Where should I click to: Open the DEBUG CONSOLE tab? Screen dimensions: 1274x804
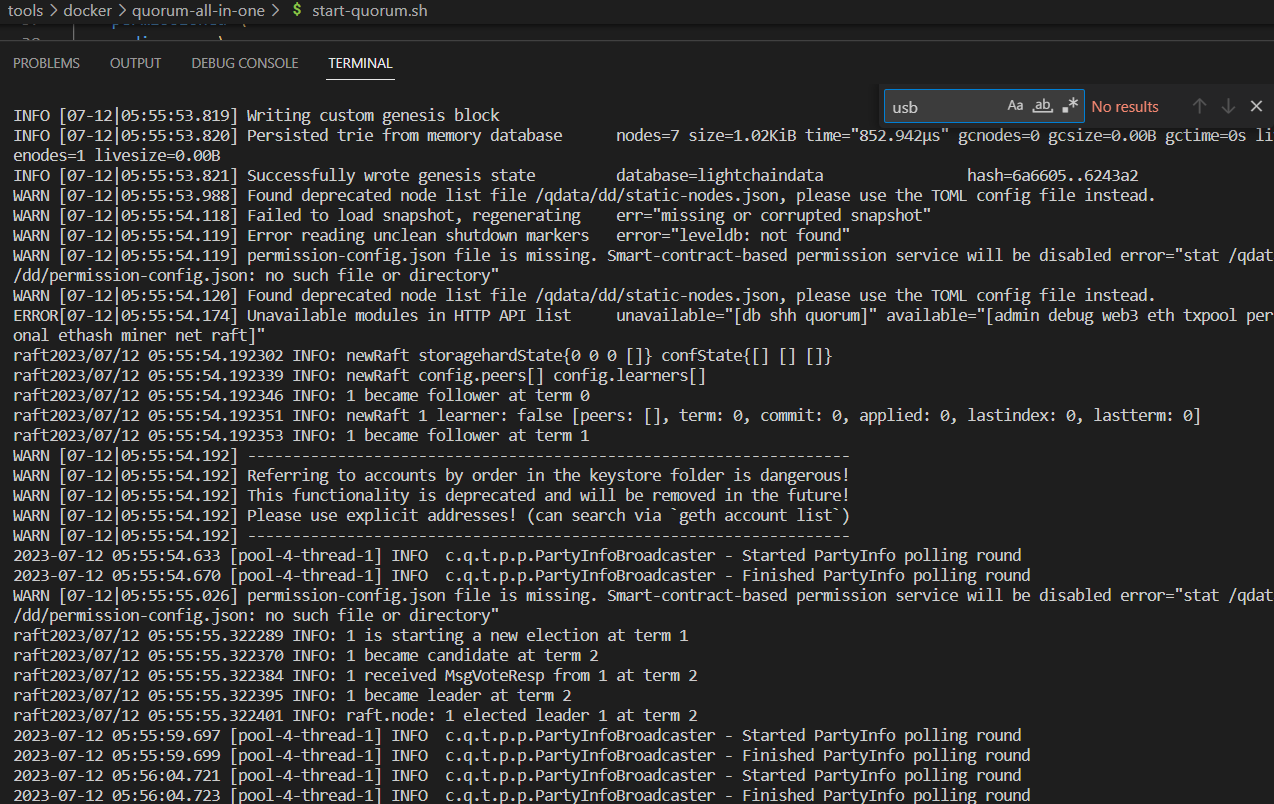coord(244,62)
